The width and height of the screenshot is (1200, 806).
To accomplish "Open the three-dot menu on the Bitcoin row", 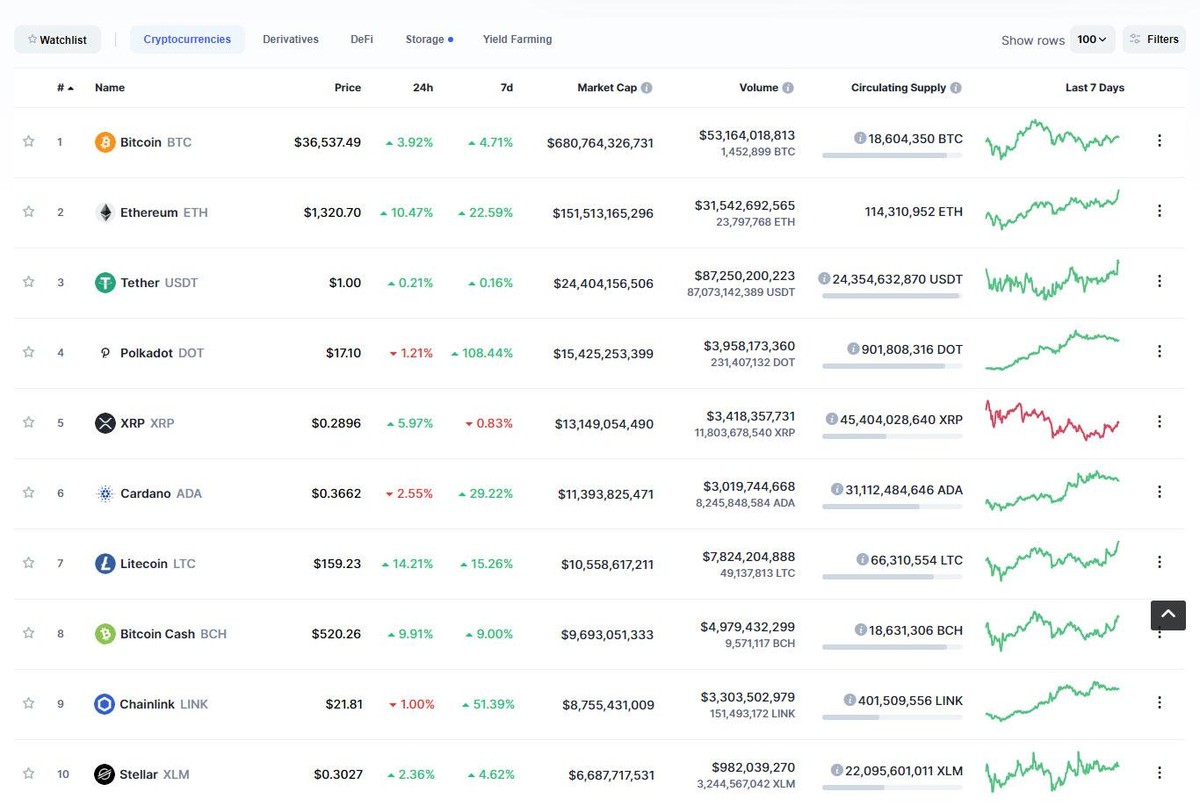I will 1159,141.
